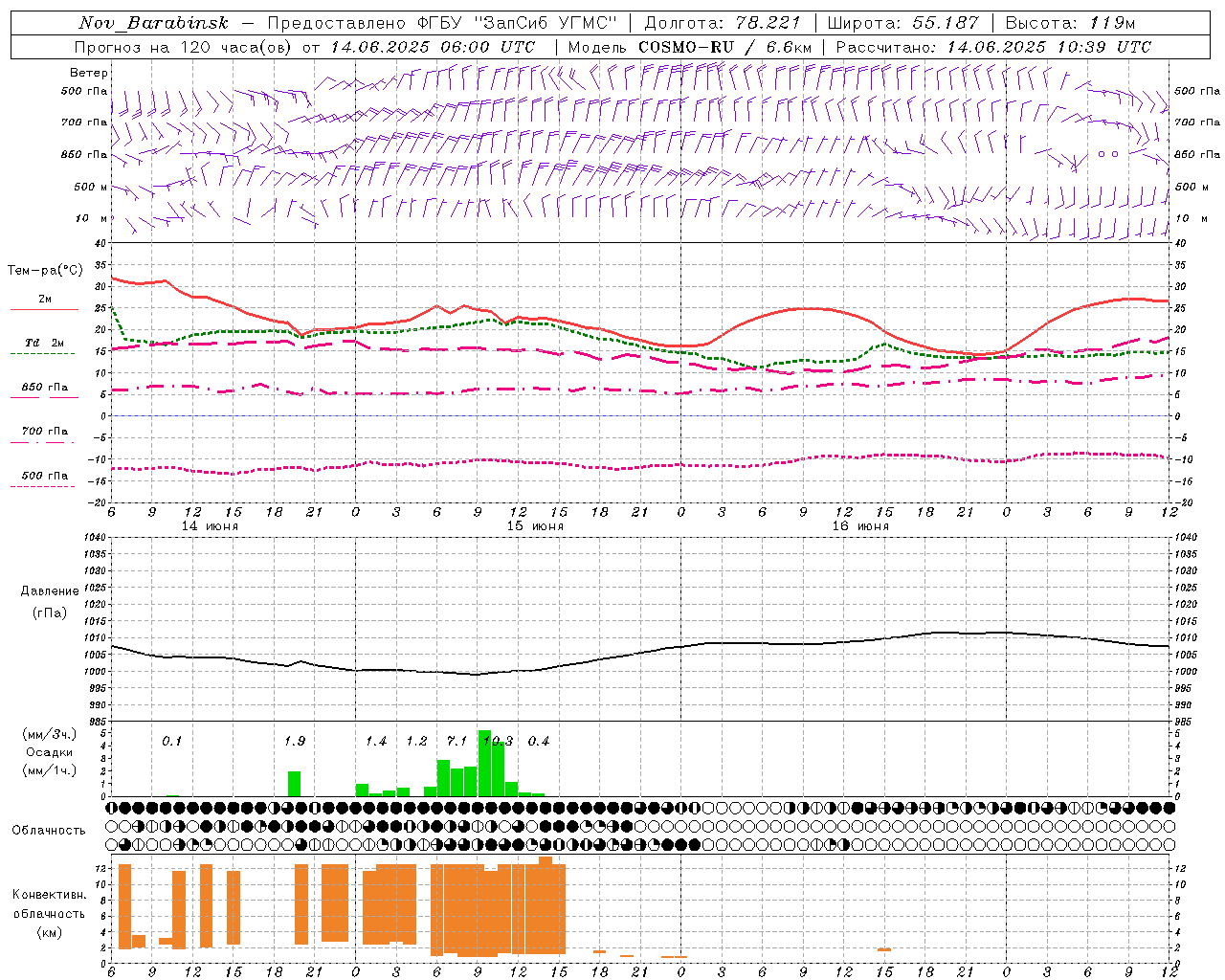Click the "Td 2м" dew point legend entry
This screenshot has height=980, width=1225.
(x=44, y=343)
